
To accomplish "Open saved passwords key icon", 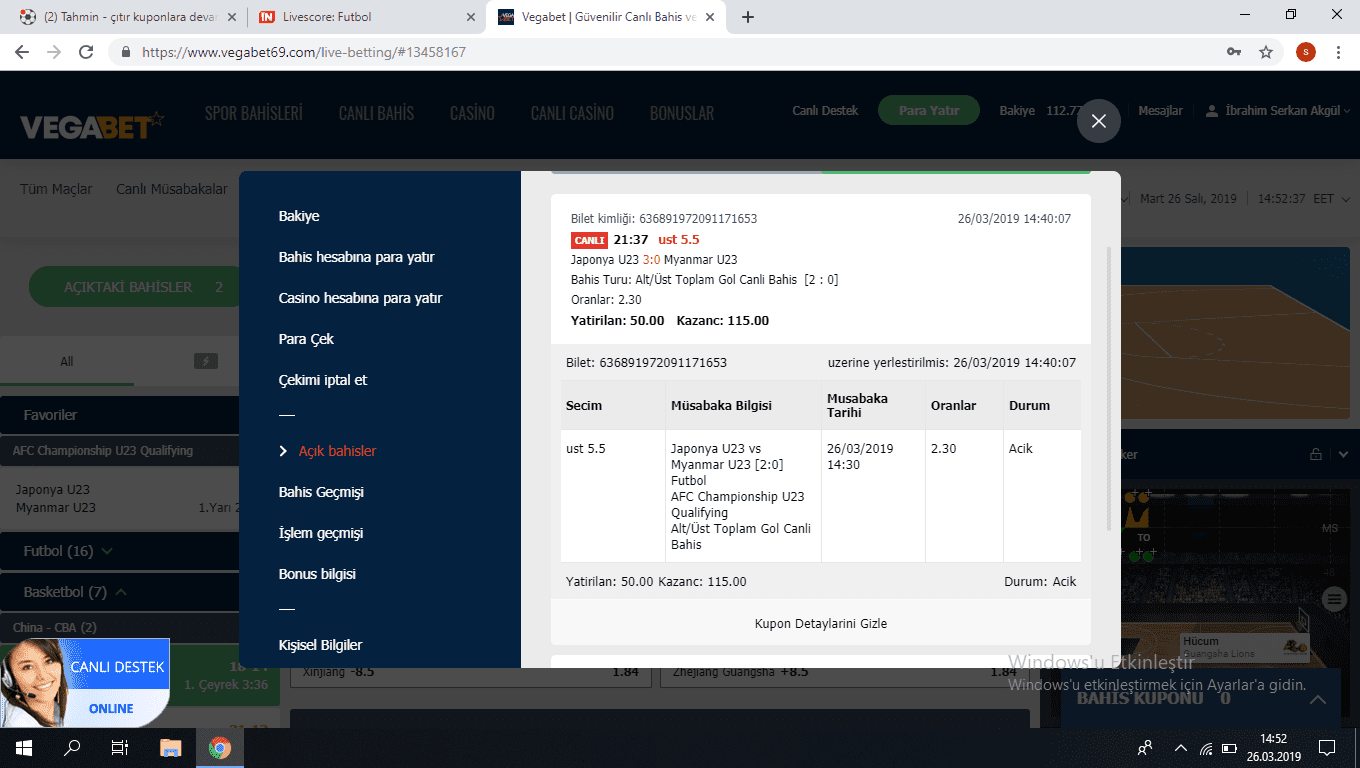I will (1234, 52).
